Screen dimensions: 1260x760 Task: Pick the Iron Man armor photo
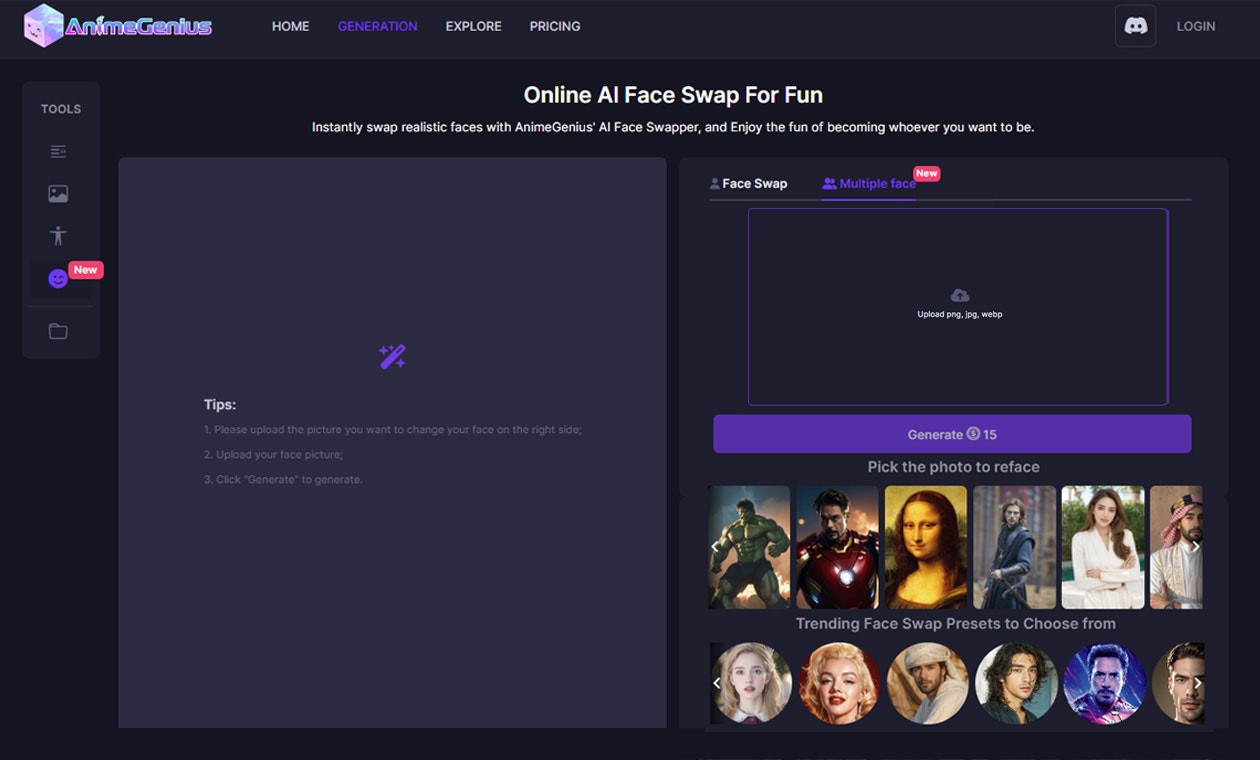837,547
